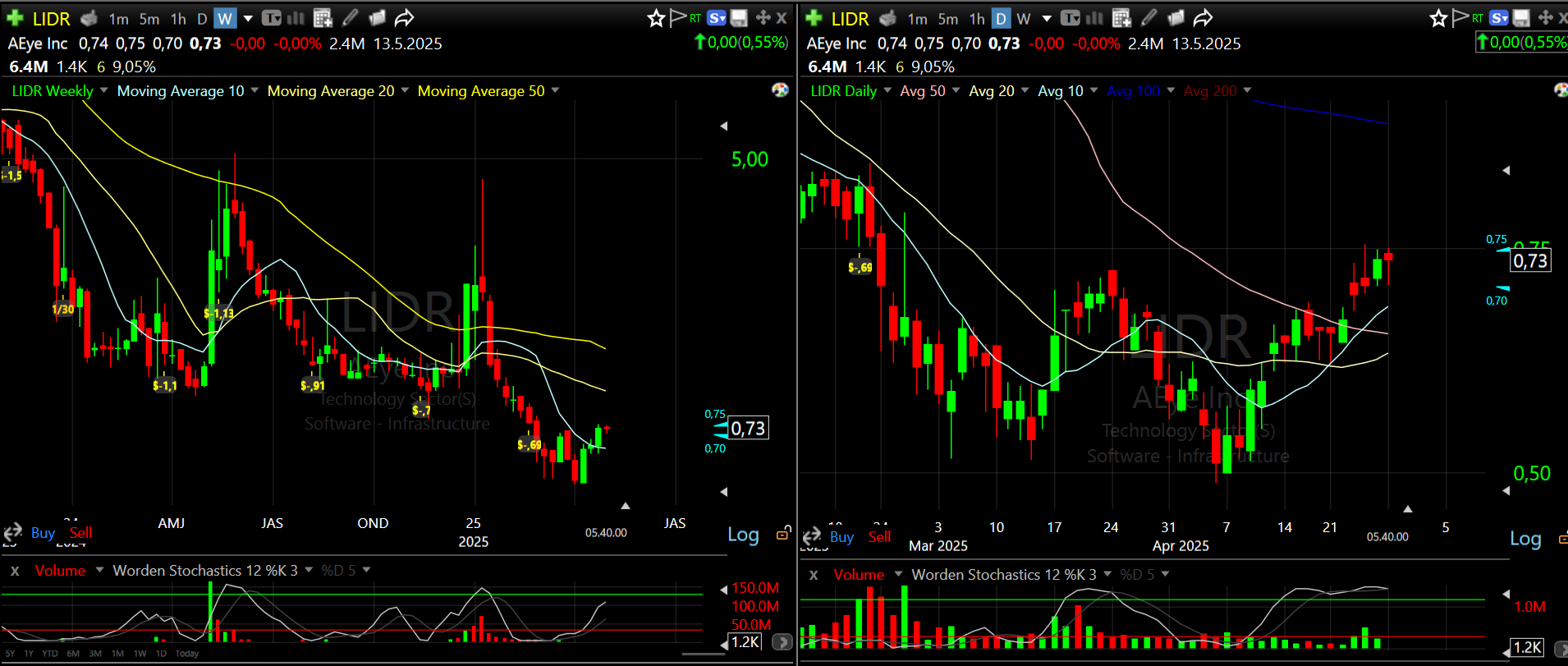Switch the left chart to the 1h timeframe

tap(178, 18)
